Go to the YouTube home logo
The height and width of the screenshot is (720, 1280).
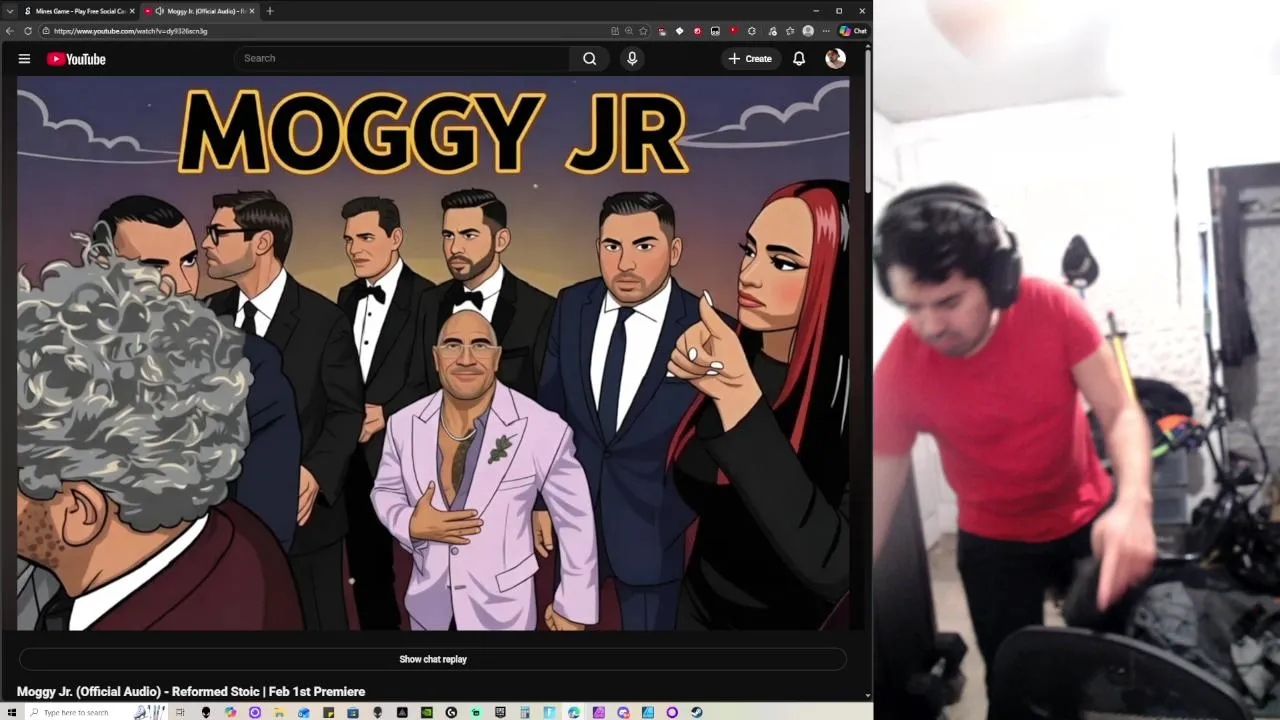(x=76, y=59)
